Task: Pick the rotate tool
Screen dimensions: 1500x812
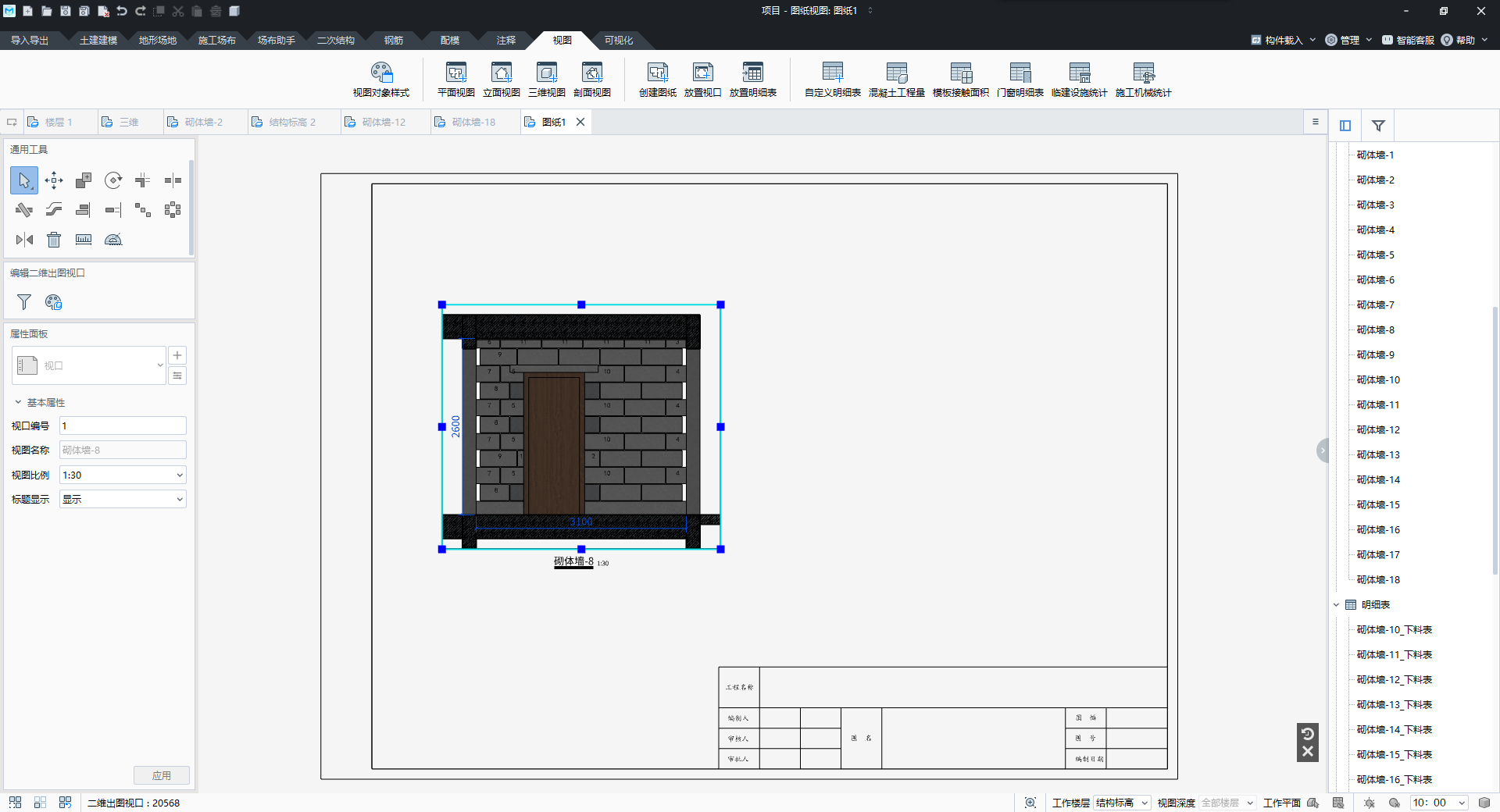Action: coord(113,180)
